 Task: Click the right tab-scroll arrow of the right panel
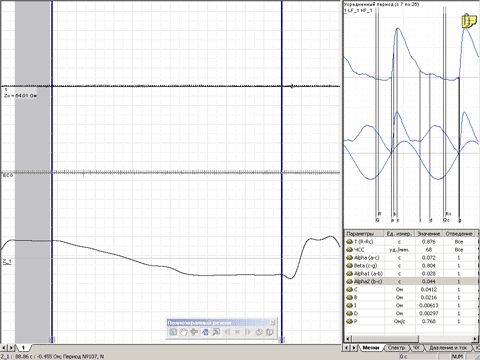(354, 348)
